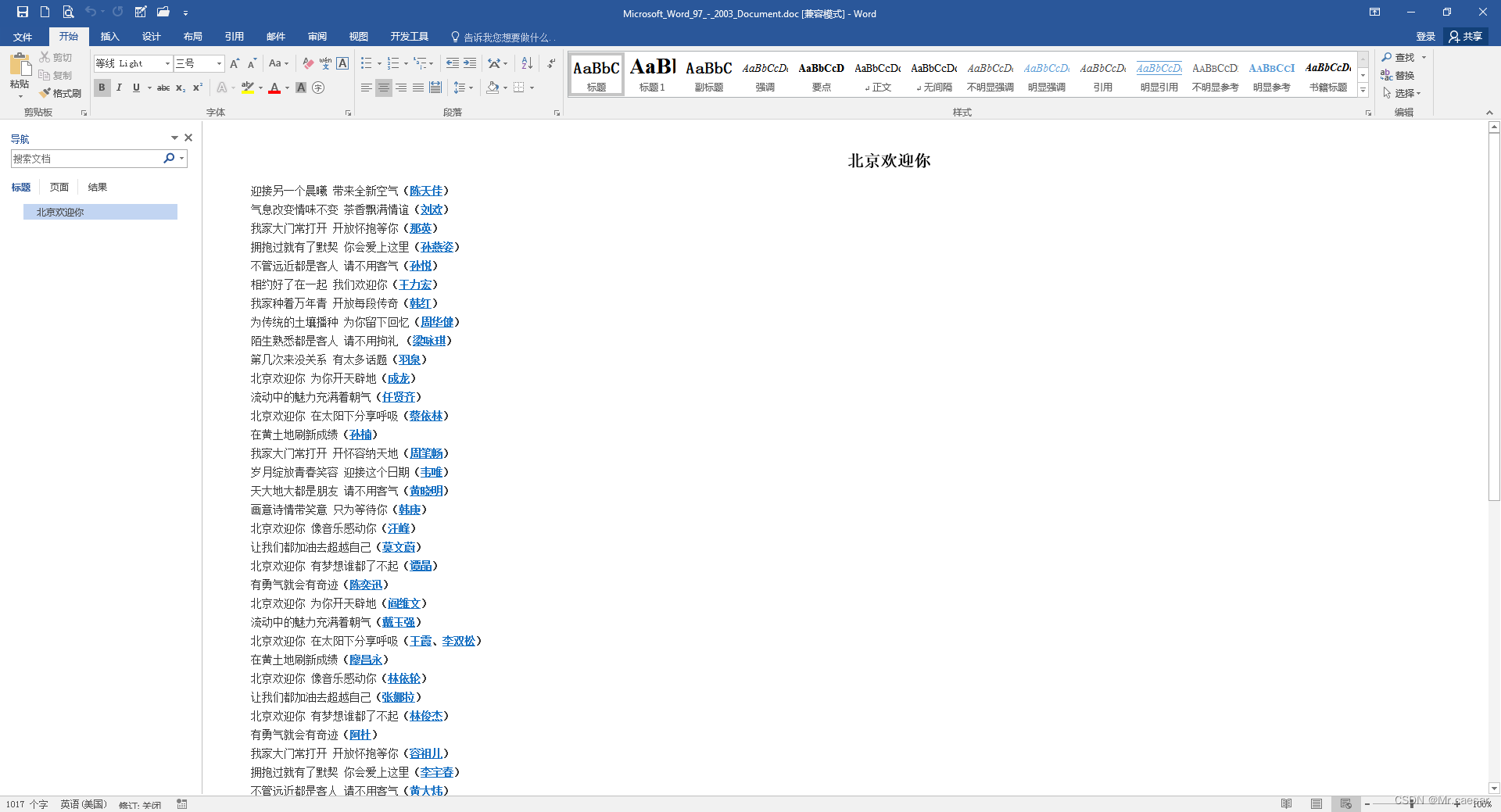Switch to Read Mode view in status bar
1501x812 pixels.
pos(1286,803)
